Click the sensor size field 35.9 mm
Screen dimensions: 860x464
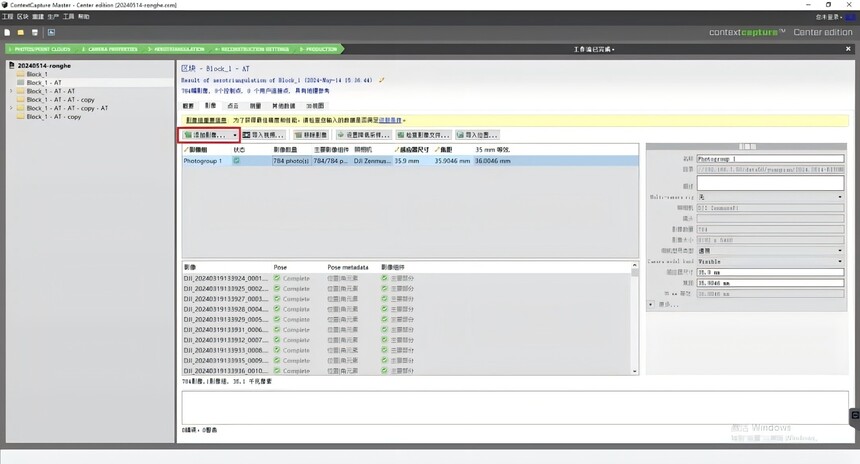tap(770, 272)
